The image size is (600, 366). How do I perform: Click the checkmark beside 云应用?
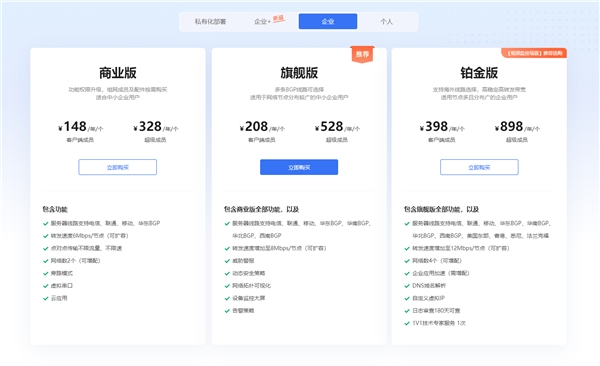(46, 298)
